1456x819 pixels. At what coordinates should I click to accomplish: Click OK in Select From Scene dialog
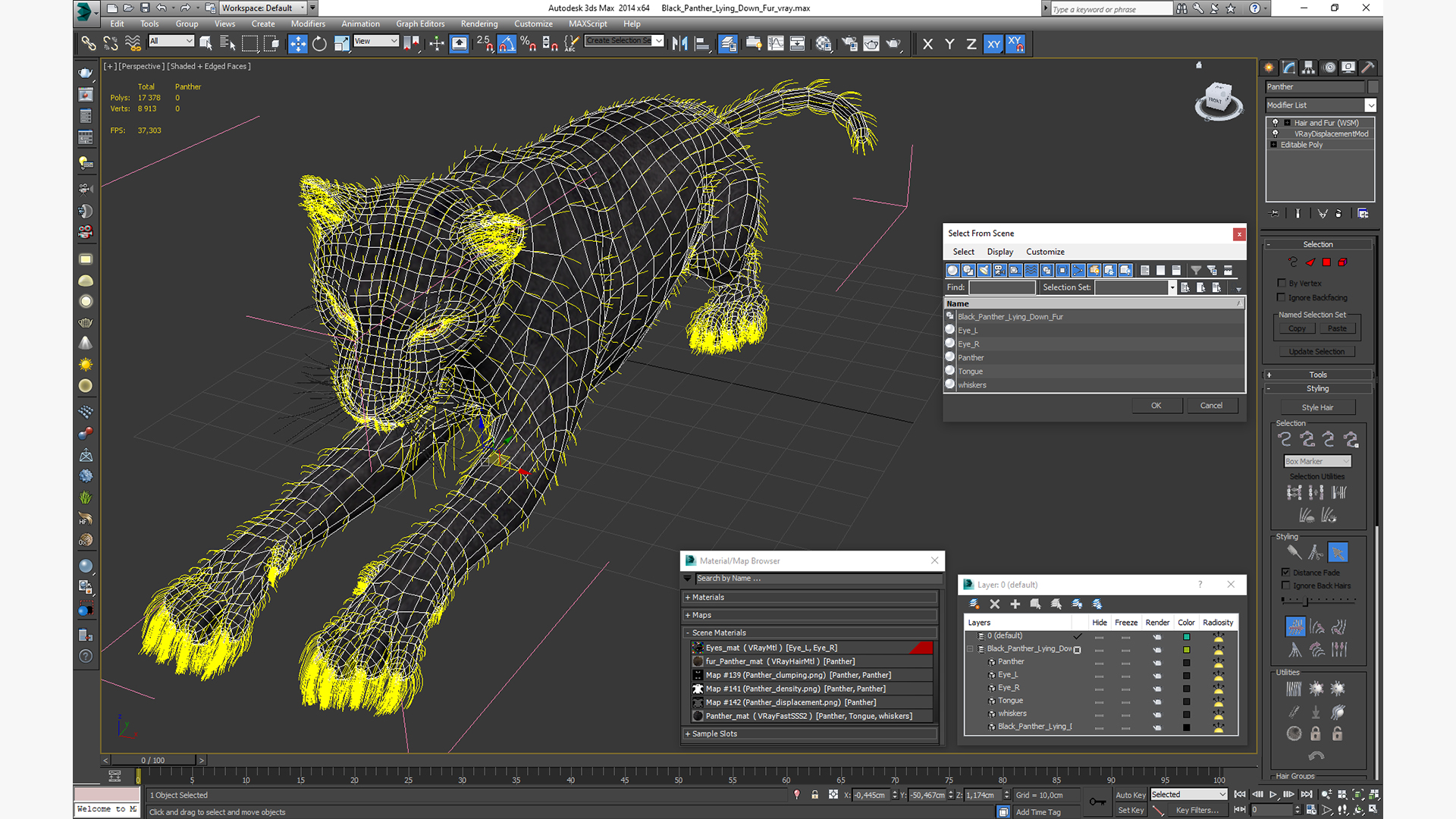click(x=1156, y=406)
